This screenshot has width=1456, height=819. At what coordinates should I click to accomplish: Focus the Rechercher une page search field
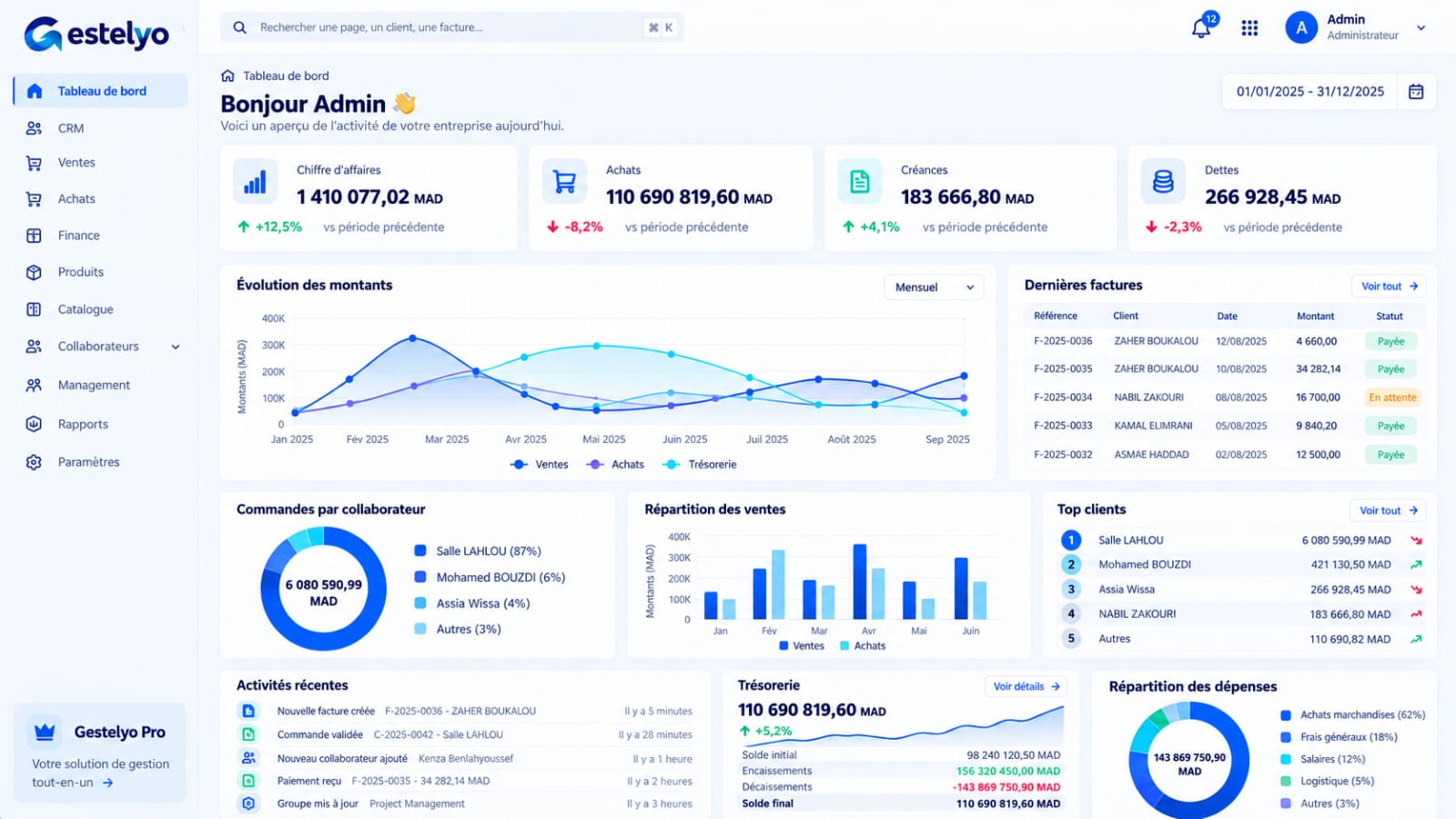(x=452, y=27)
